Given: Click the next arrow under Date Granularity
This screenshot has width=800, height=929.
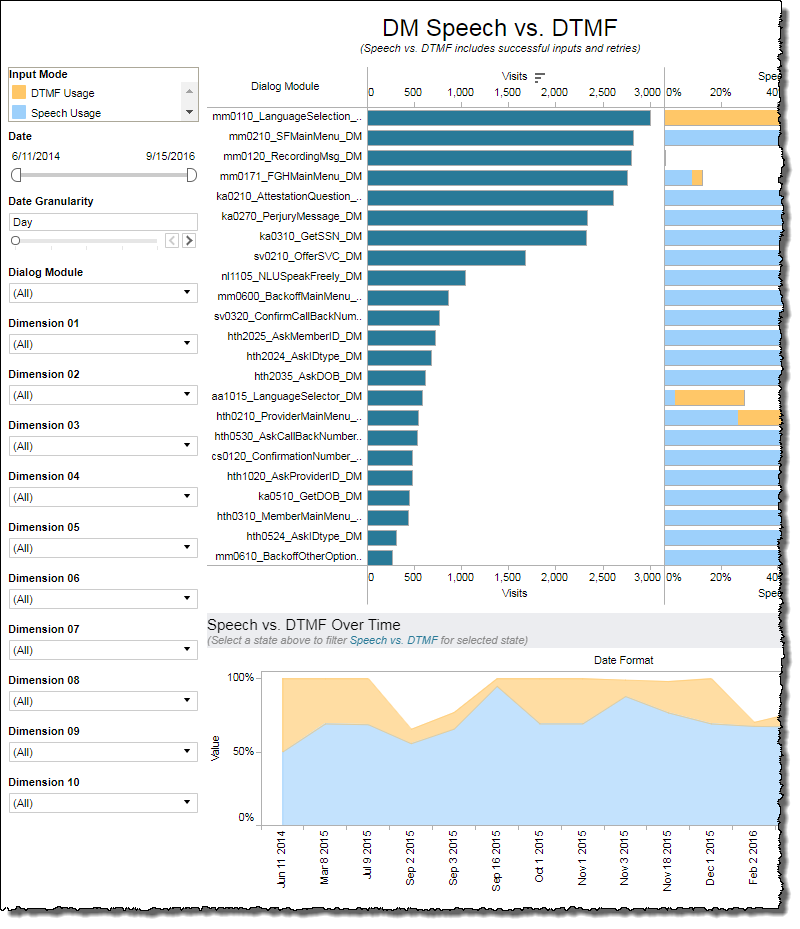Looking at the screenshot, I should click(x=189, y=240).
